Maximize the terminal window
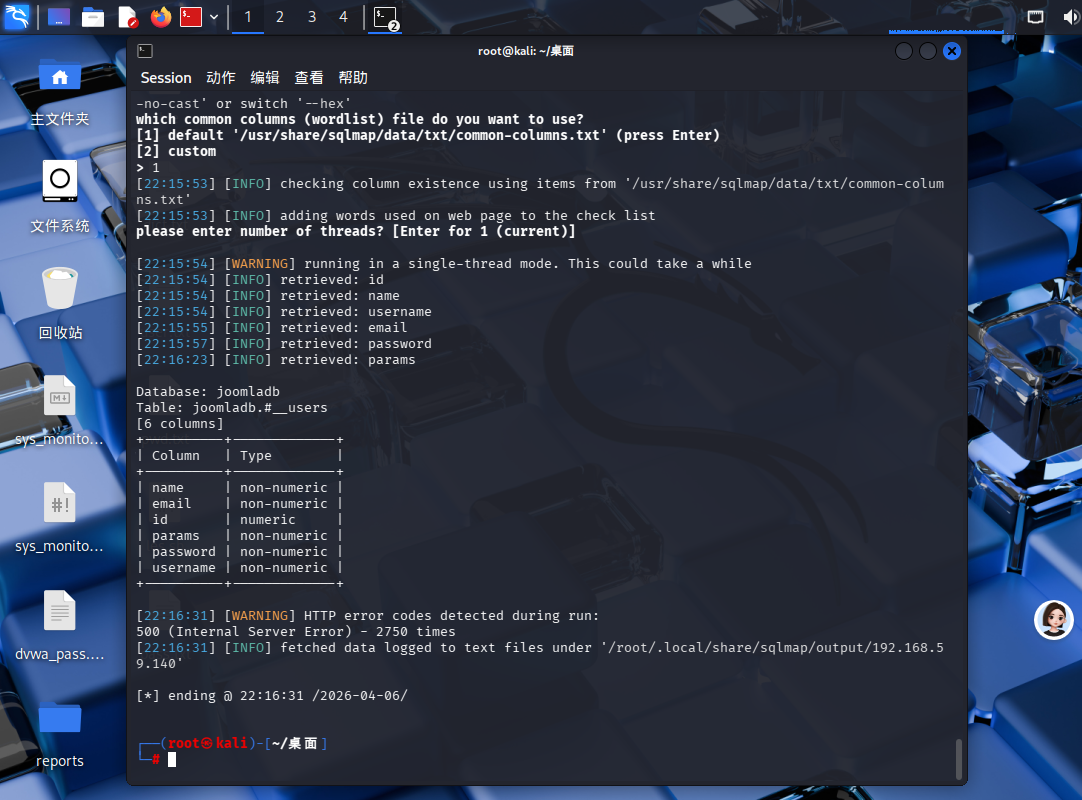 pyautogui.click(x=928, y=51)
